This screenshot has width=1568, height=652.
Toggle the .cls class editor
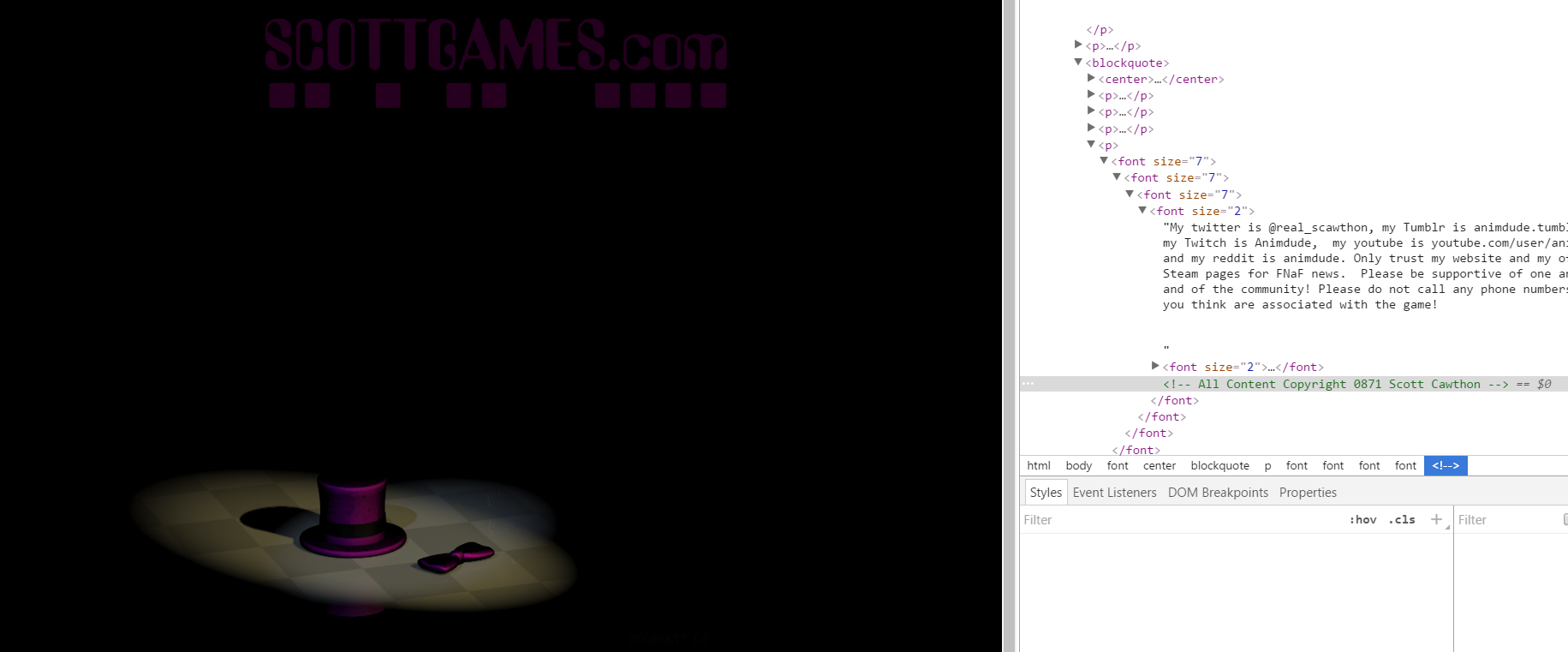1402,519
